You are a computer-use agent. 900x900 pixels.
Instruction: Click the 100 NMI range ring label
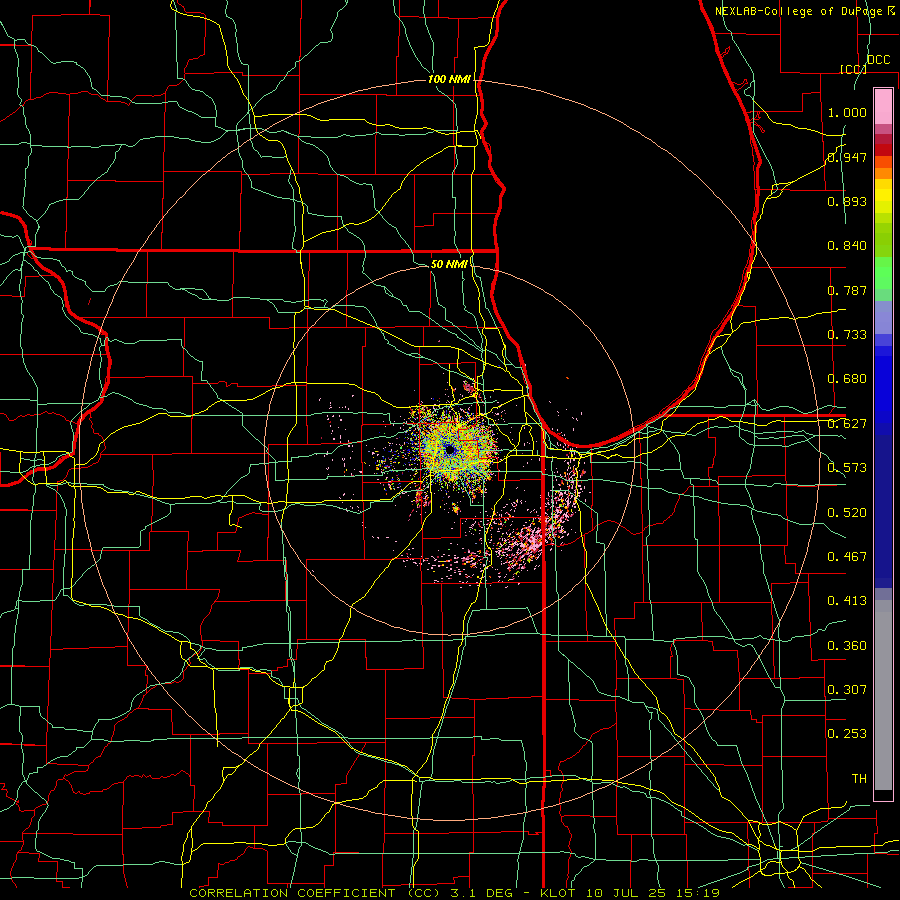(x=449, y=79)
